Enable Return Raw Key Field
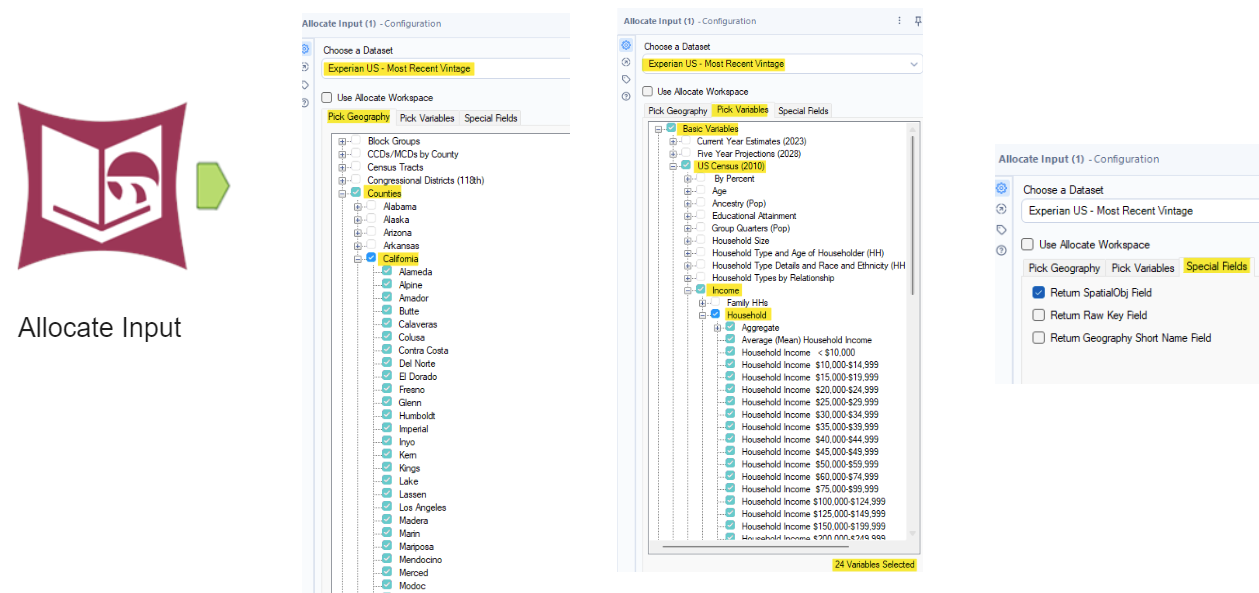This screenshot has height=593, width=1259. click(1039, 315)
